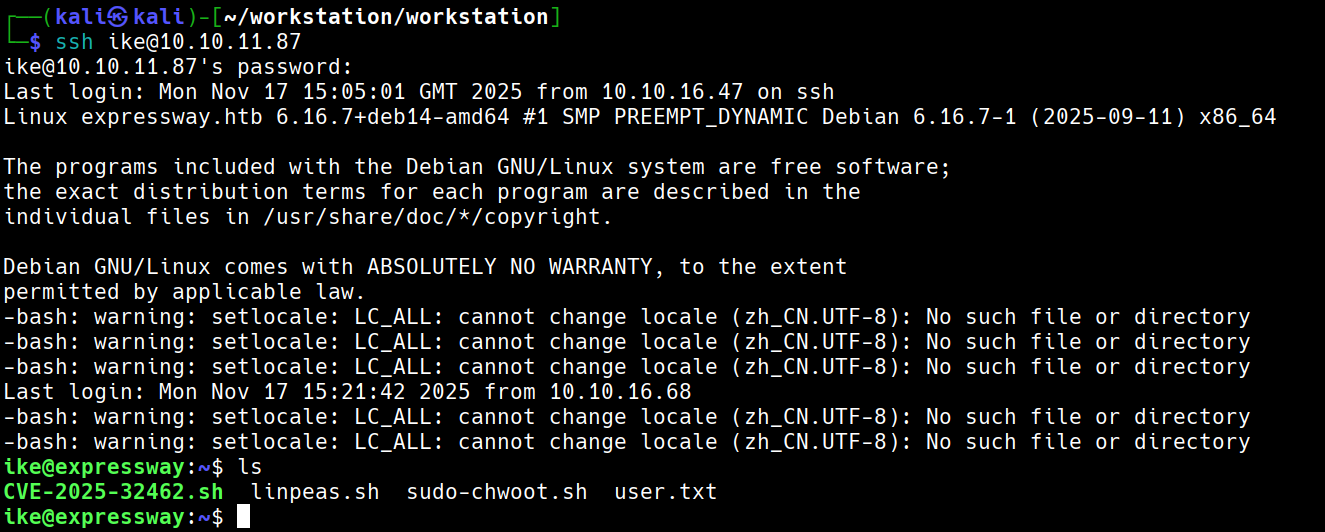Click the terminal cursor block after the last prompt
The height and width of the screenshot is (532, 1325).
pyautogui.click(x=243, y=517)
